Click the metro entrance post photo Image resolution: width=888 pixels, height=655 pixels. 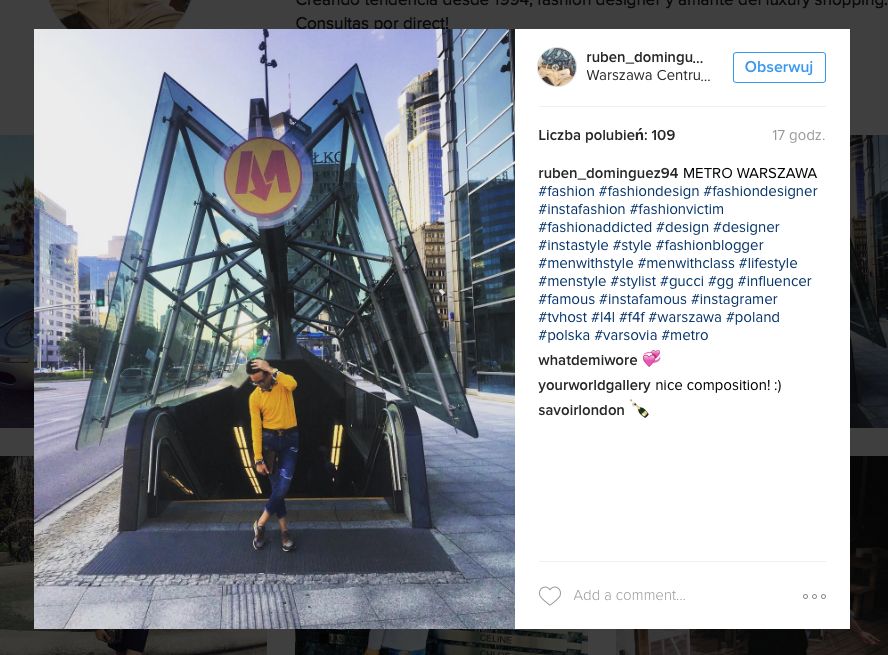(x=274, y=328)
